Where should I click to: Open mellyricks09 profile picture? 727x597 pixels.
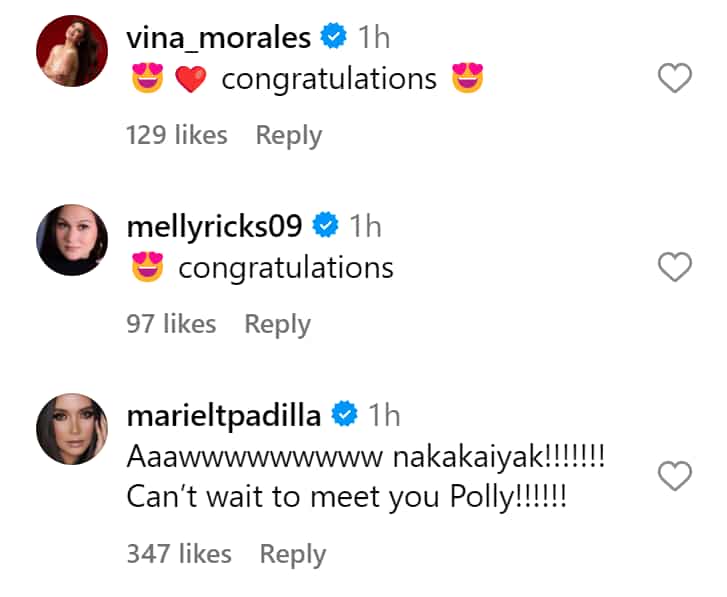click(72, 240)
